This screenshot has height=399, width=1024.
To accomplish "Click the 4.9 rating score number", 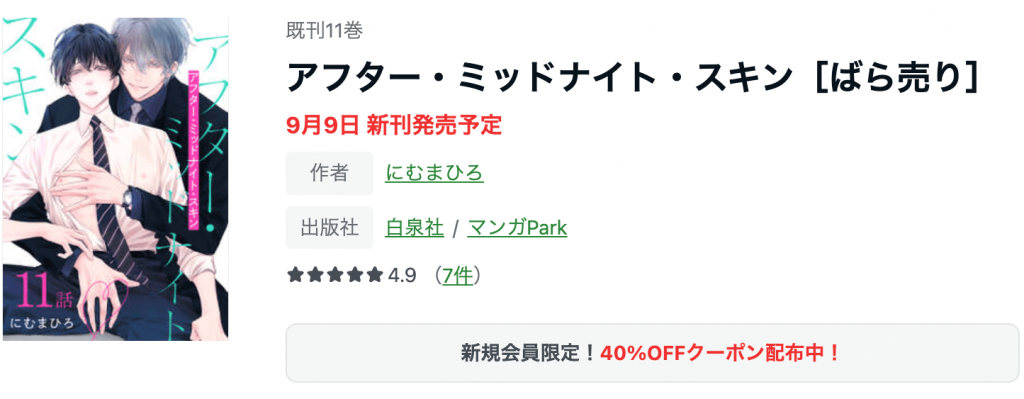I will click(x=402, y=276).
